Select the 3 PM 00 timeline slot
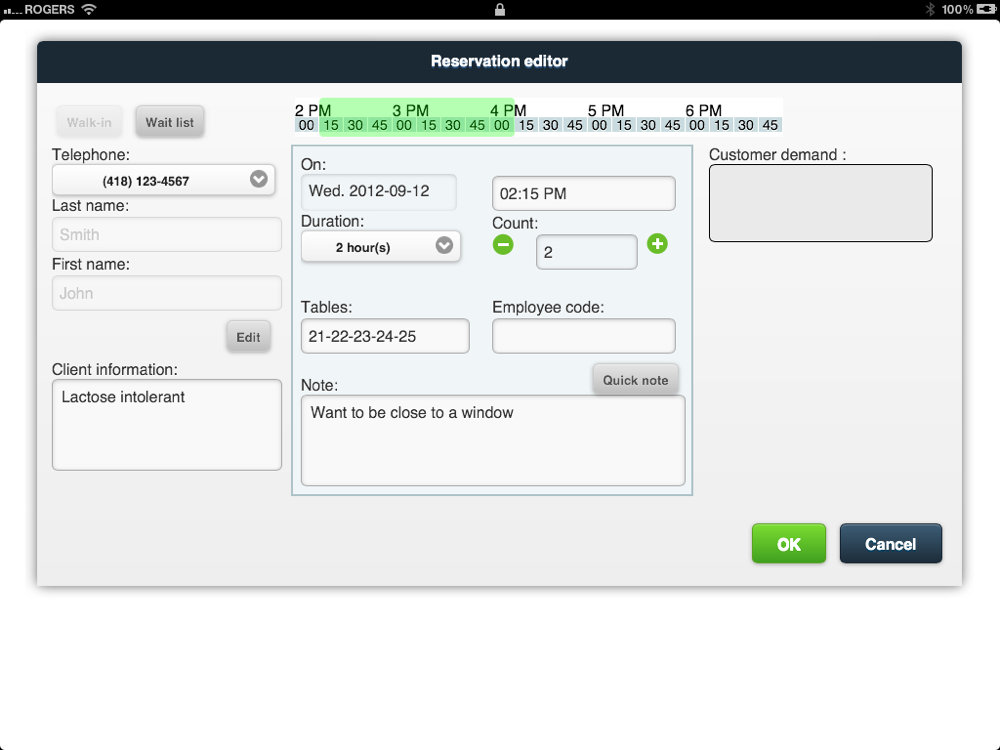 coord(404,125)
